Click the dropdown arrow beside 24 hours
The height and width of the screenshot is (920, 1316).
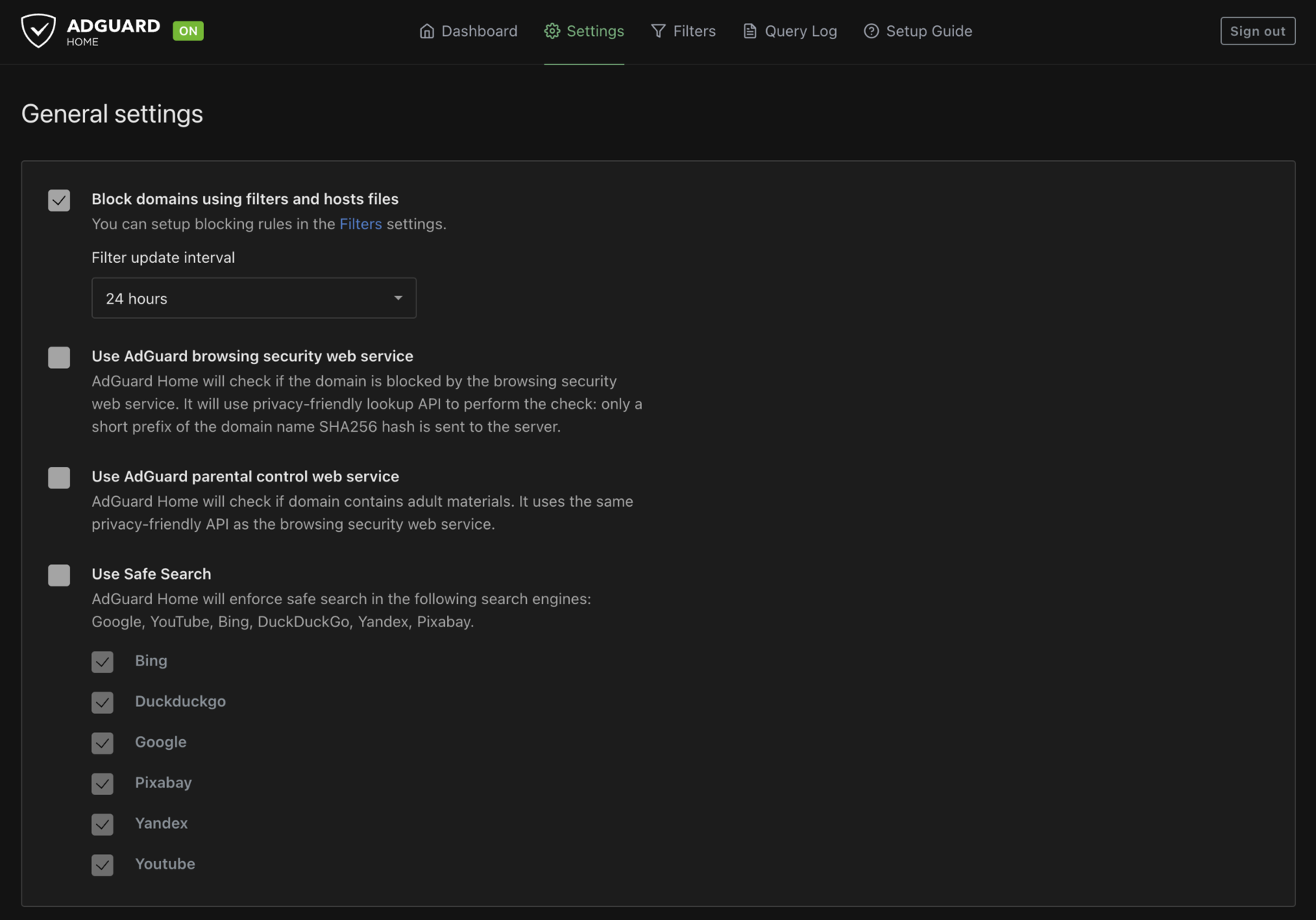(x=398, y=298)
